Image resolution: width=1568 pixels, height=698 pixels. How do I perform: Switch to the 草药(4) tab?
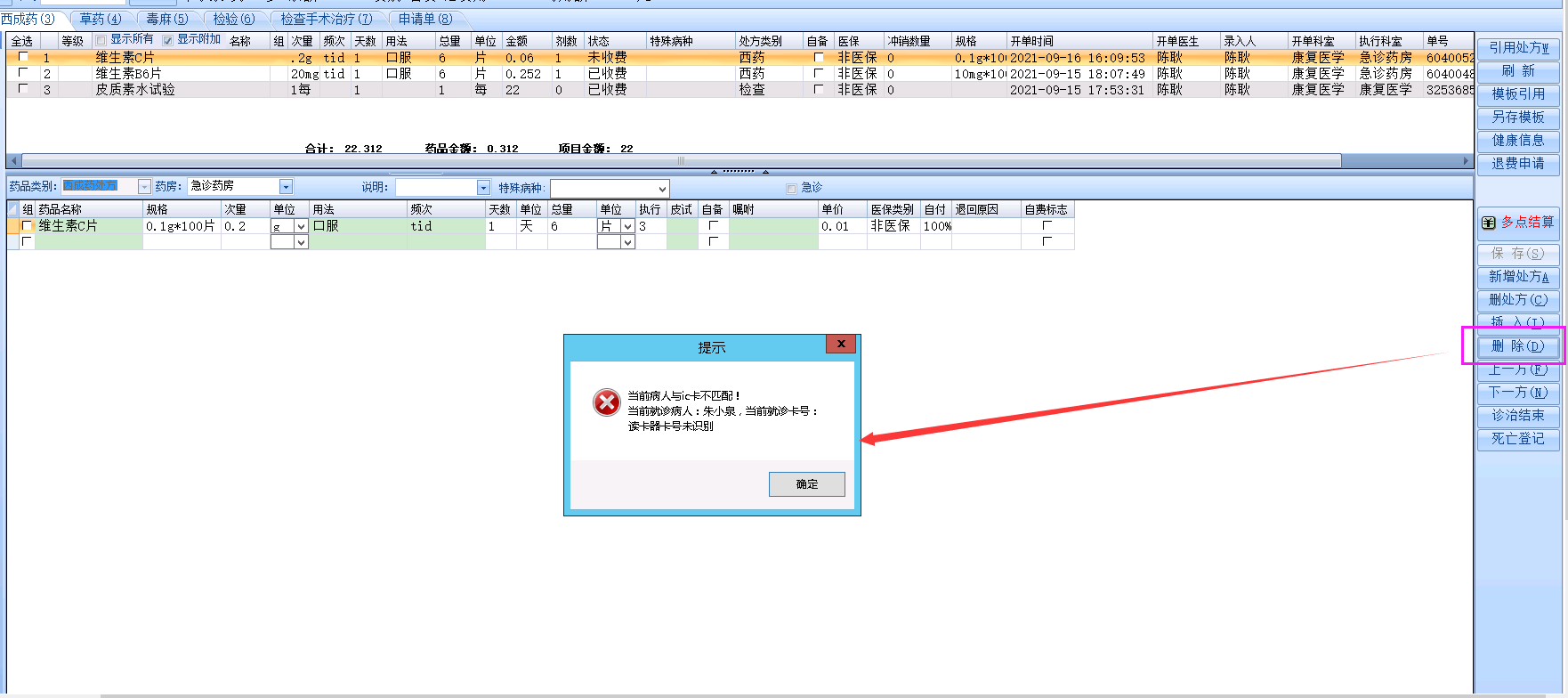[x=101, y=19]
